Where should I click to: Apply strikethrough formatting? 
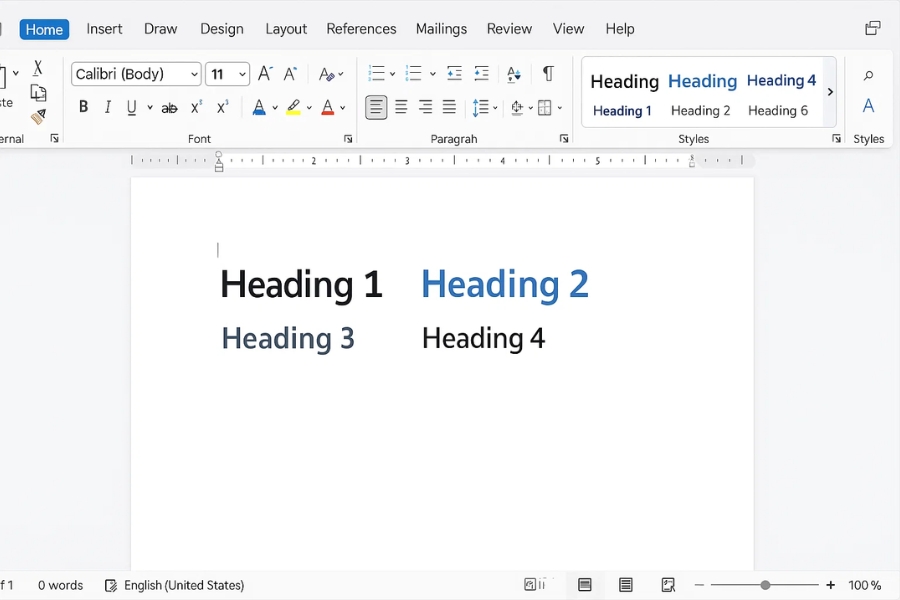pos(170,107)
